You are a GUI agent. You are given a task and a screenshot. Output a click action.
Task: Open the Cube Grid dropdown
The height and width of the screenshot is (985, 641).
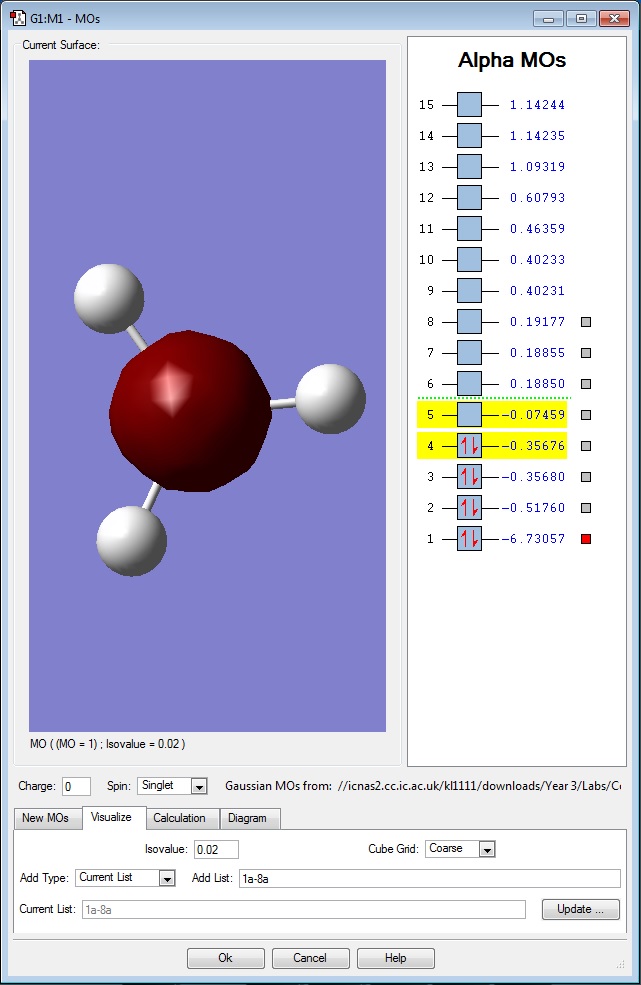tap(487, 849)
